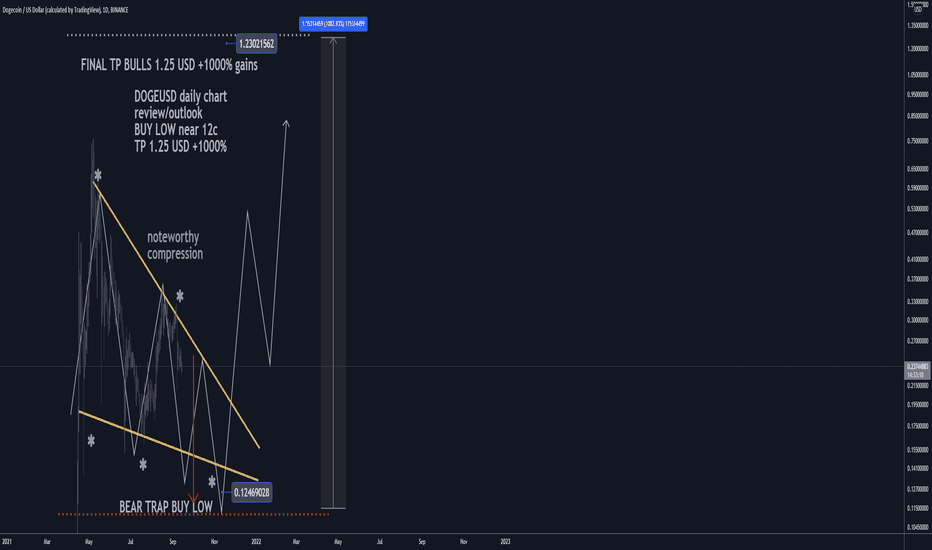Click the 0.12469028 price label

(x=251, y=492)
